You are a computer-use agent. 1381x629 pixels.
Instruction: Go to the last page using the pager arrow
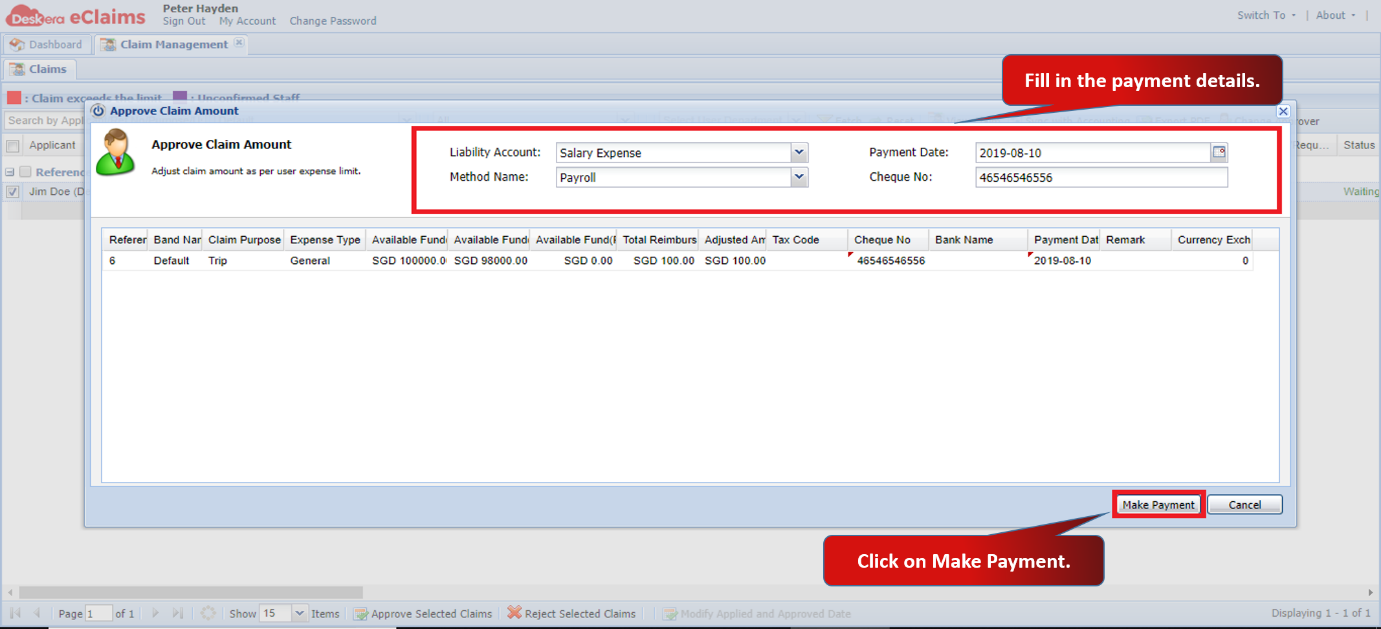[x=178, y=614]
